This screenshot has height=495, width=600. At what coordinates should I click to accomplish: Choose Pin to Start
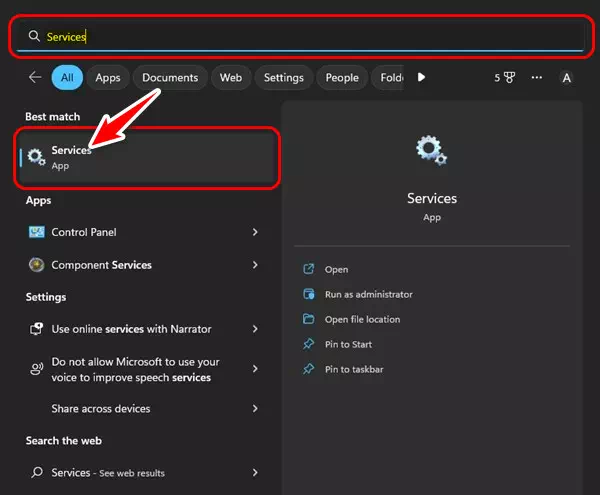point(348,344)
